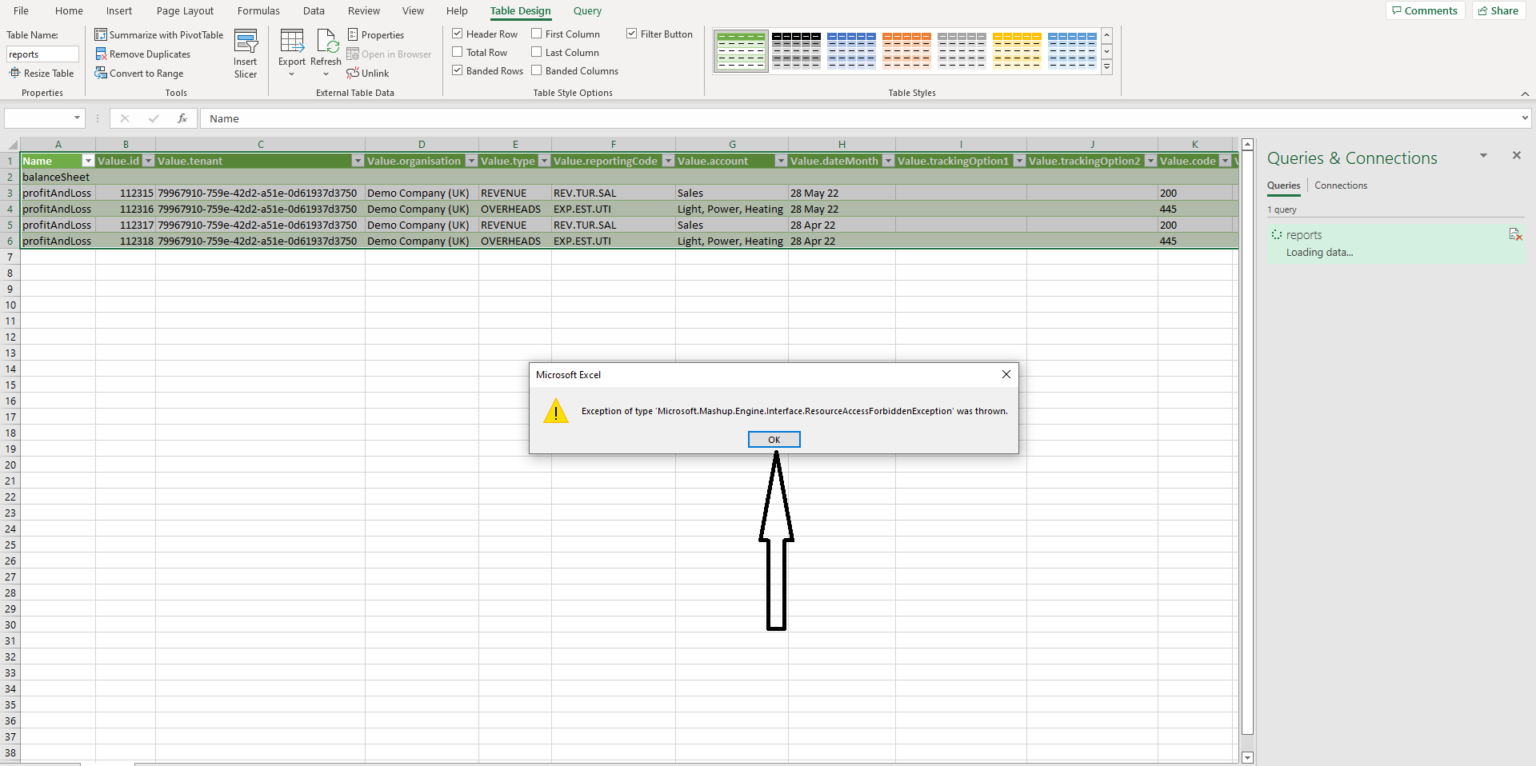This screenshot has height=766, width=1536.
Task: Open the View tab
Action: pyautogui.click(x=413, y=11)
